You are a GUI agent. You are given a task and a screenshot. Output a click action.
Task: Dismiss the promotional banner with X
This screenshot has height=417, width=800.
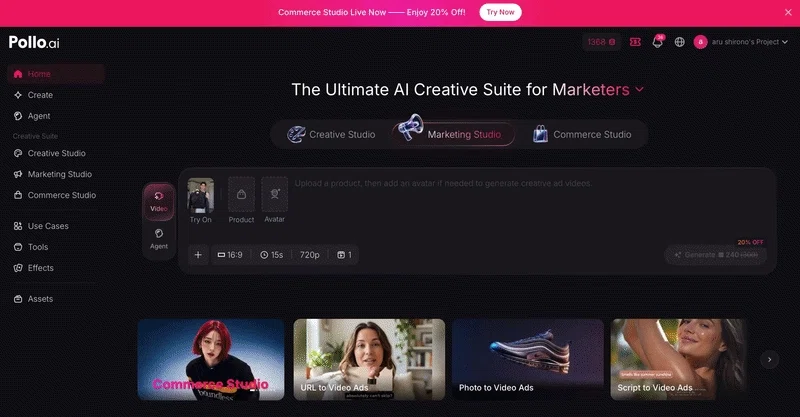[788, 12]
